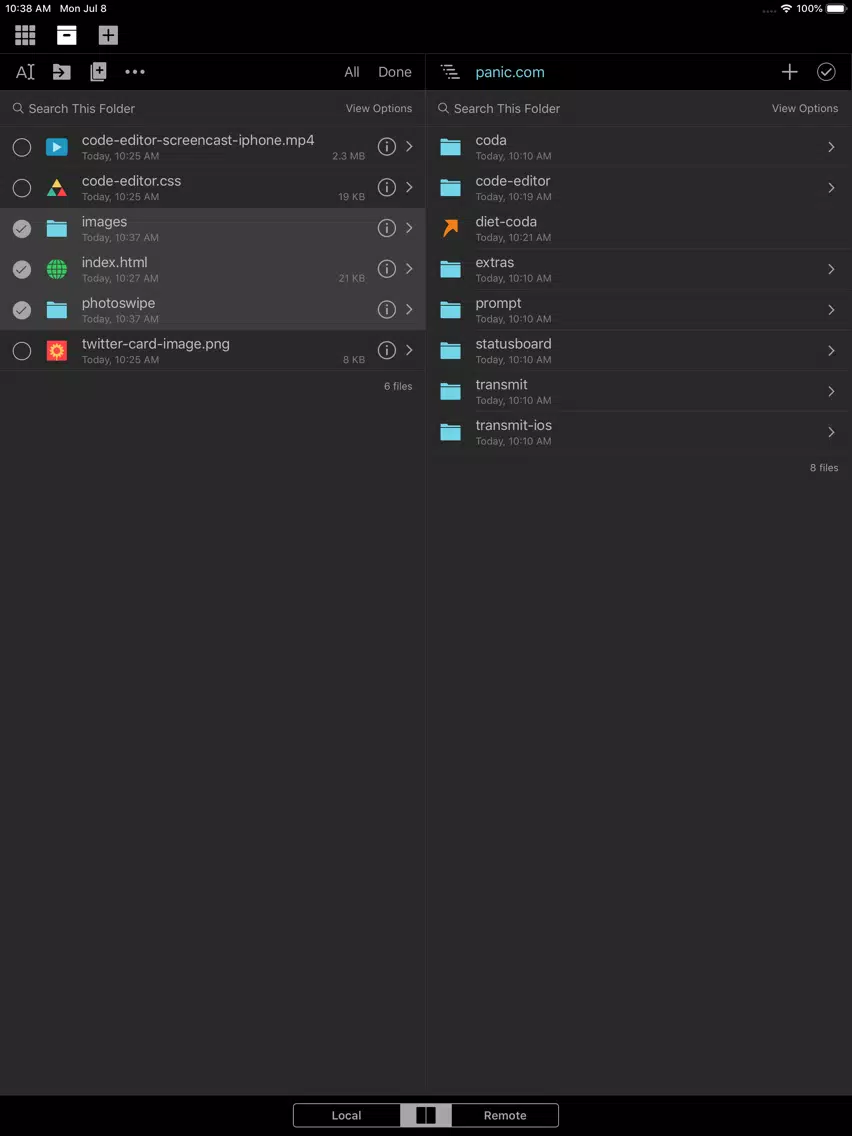
Task: Tap the add new tab plus icon
Action: coord(108,35)
